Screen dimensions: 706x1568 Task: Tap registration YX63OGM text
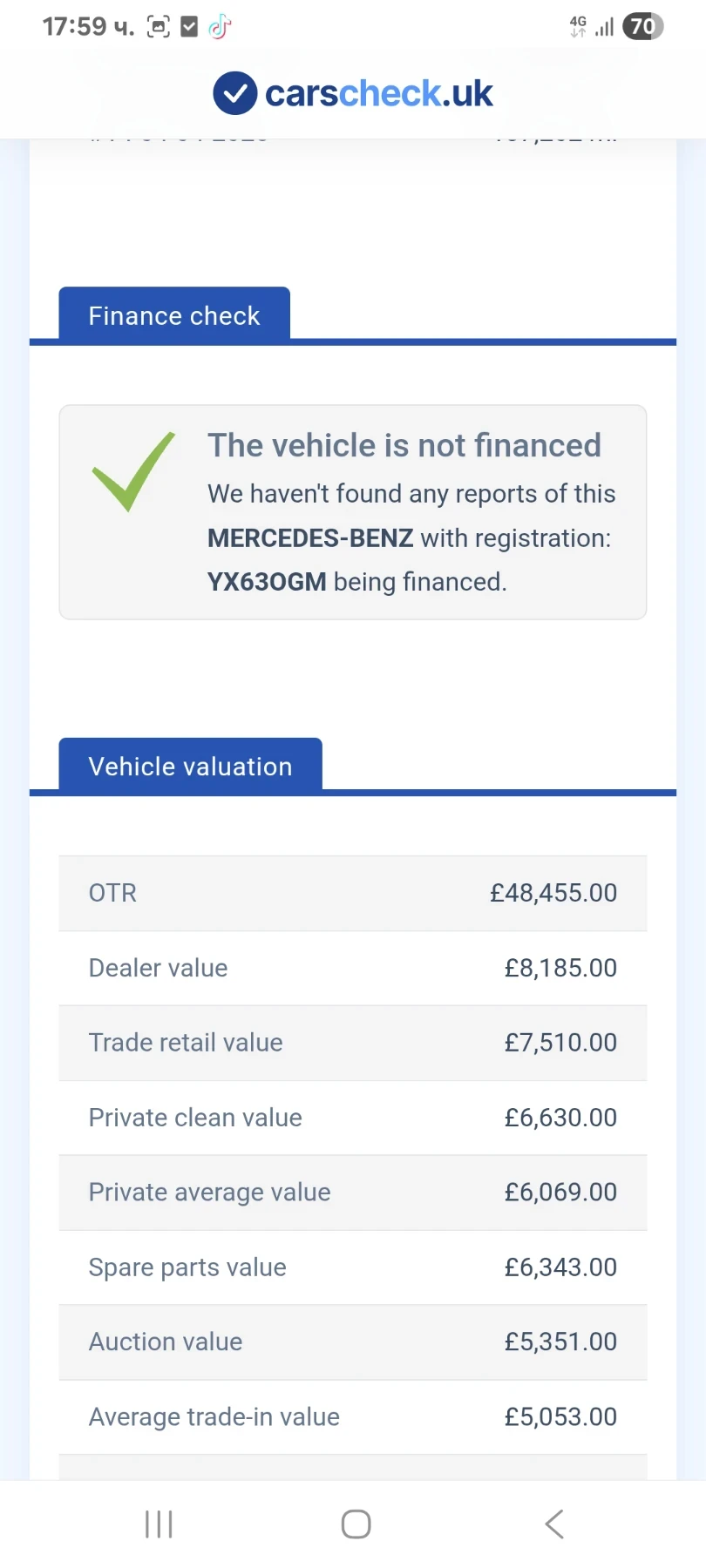click(267, 582)
